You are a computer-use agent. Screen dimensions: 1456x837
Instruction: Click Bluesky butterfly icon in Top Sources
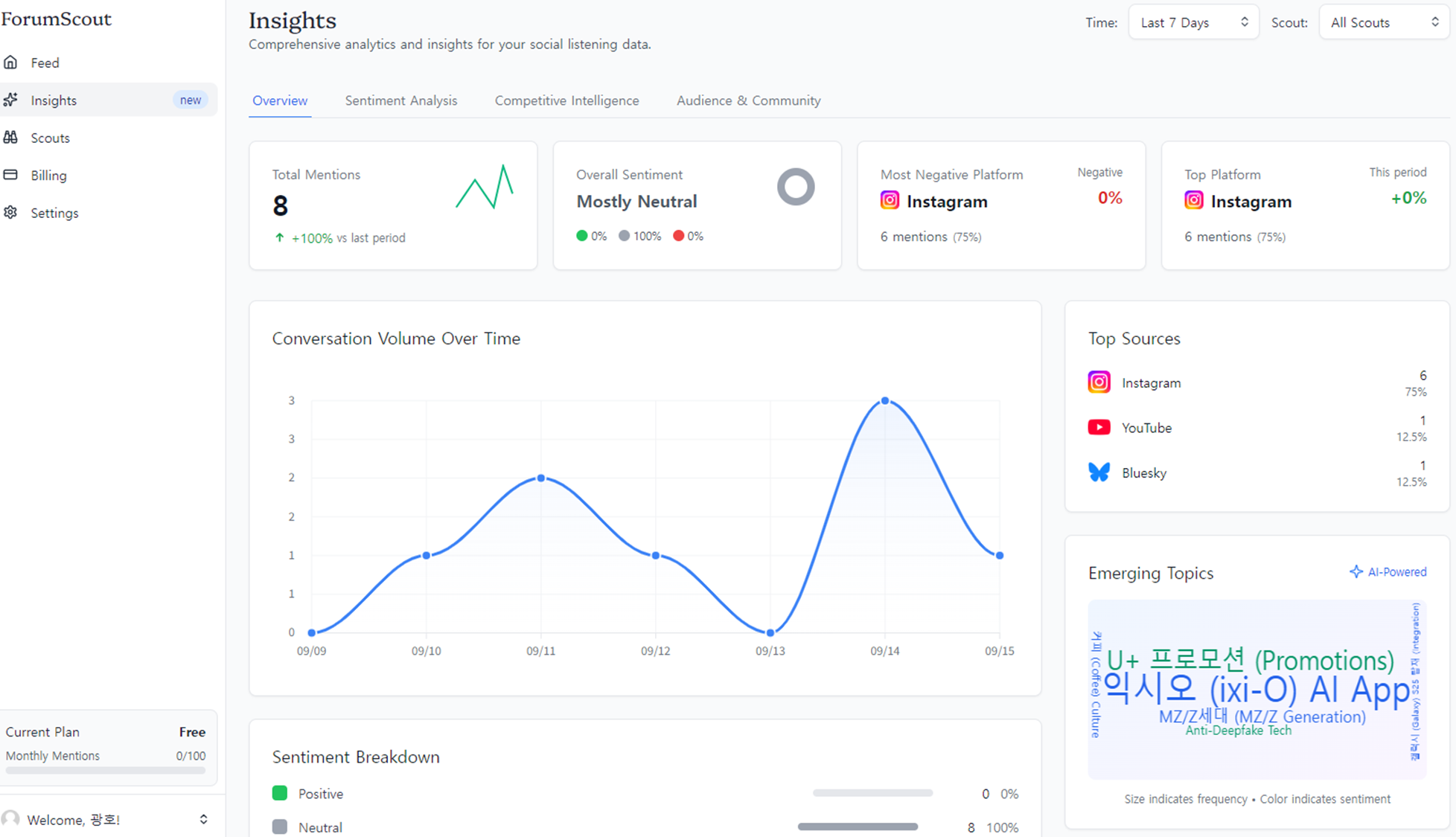(x=1099, y=472)
